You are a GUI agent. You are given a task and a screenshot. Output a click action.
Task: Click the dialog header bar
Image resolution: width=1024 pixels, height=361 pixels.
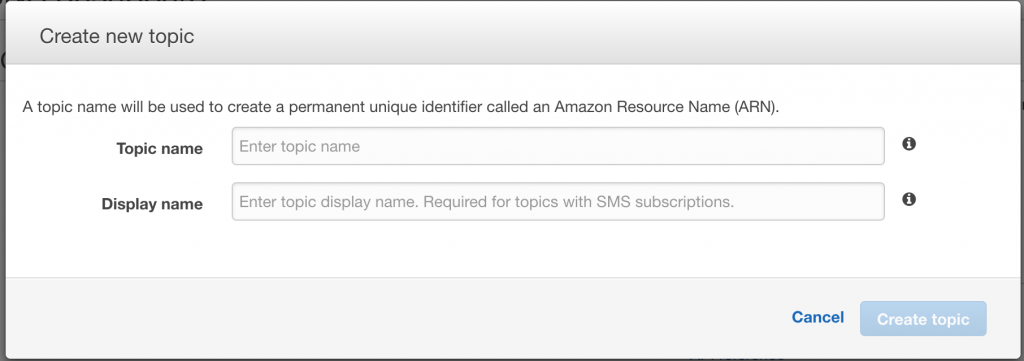coord(512,34)
